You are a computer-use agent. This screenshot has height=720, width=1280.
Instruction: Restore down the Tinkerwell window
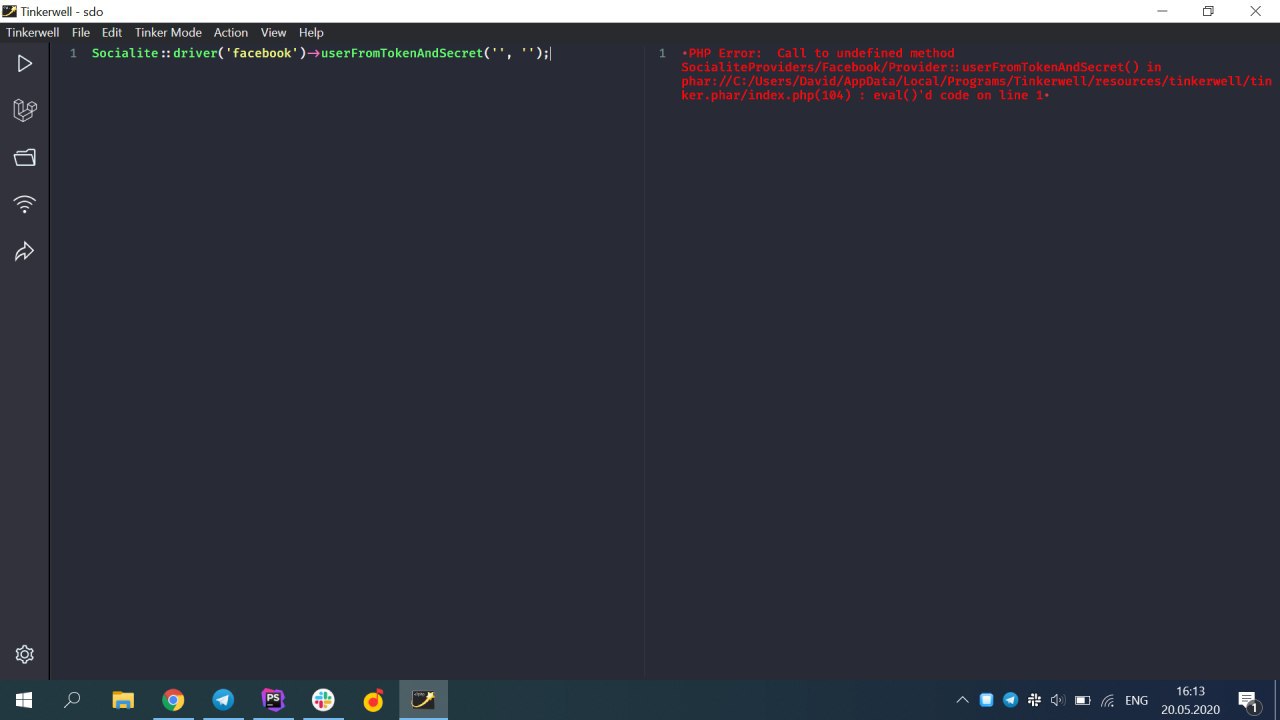[1208, 11]
